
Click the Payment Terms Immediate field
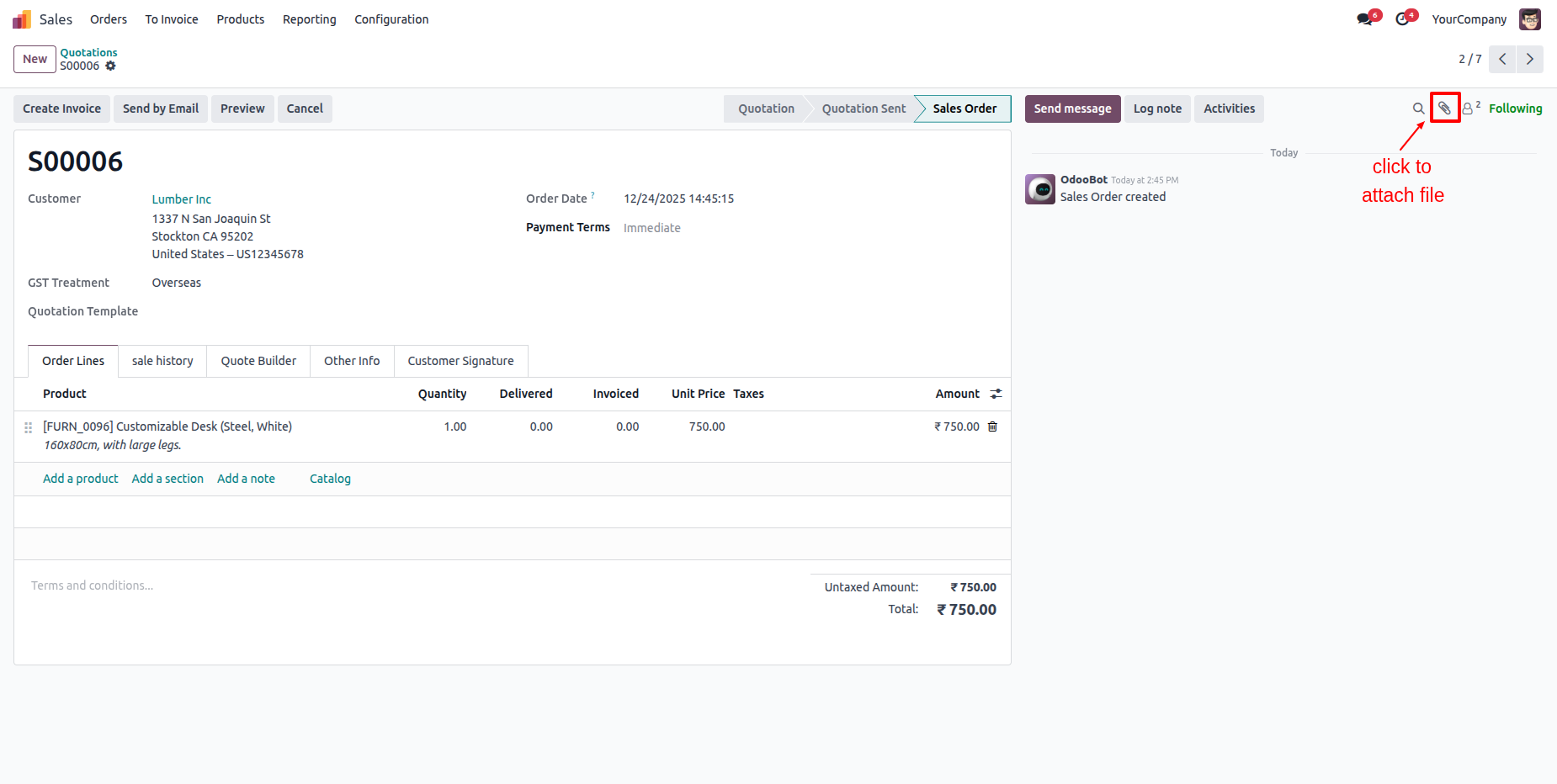[652, 228]
